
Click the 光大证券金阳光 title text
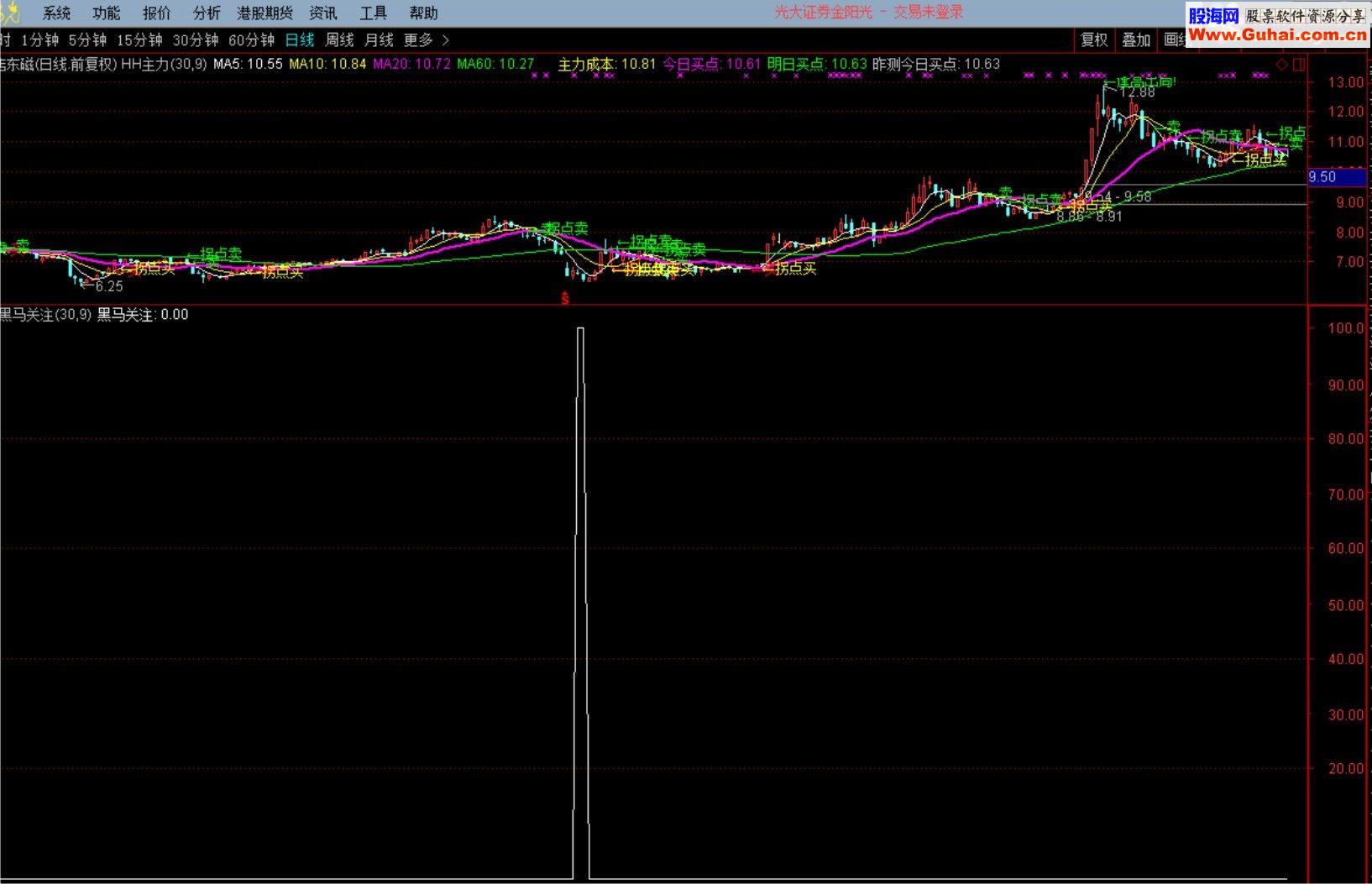coord(822,13)
